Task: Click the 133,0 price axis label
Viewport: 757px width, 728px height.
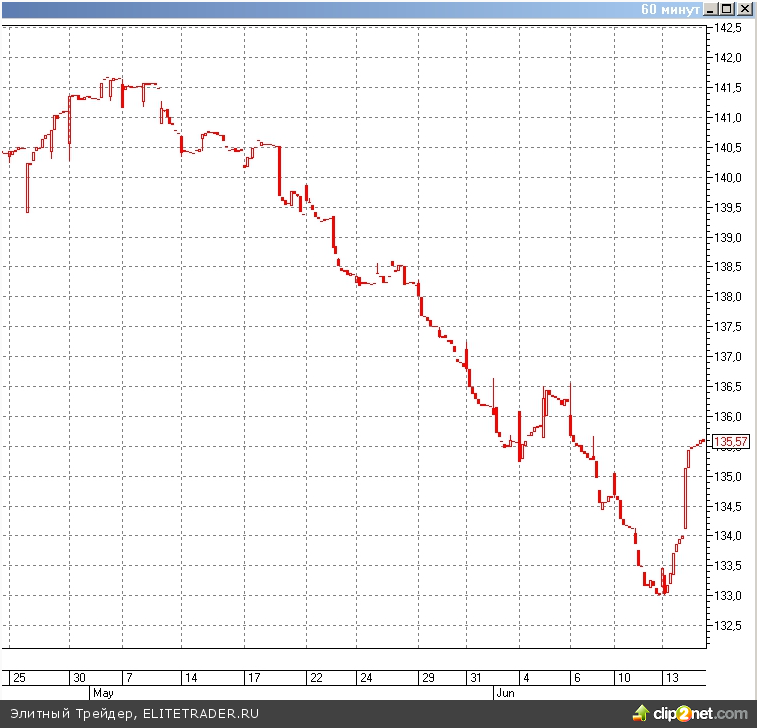Action: click(x=729, y=596)
